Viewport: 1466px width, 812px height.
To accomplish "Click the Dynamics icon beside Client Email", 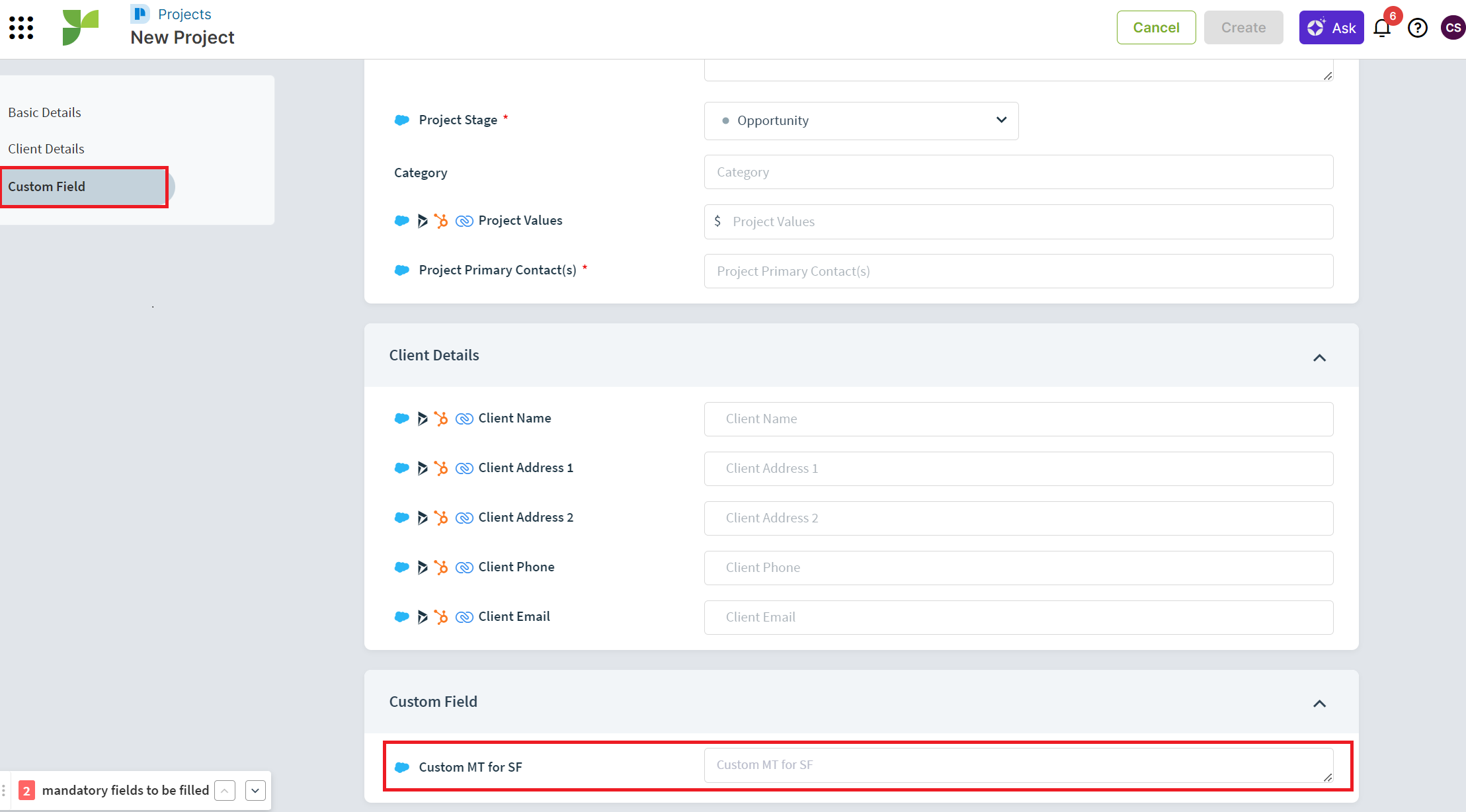I will (x=423, y=617).
